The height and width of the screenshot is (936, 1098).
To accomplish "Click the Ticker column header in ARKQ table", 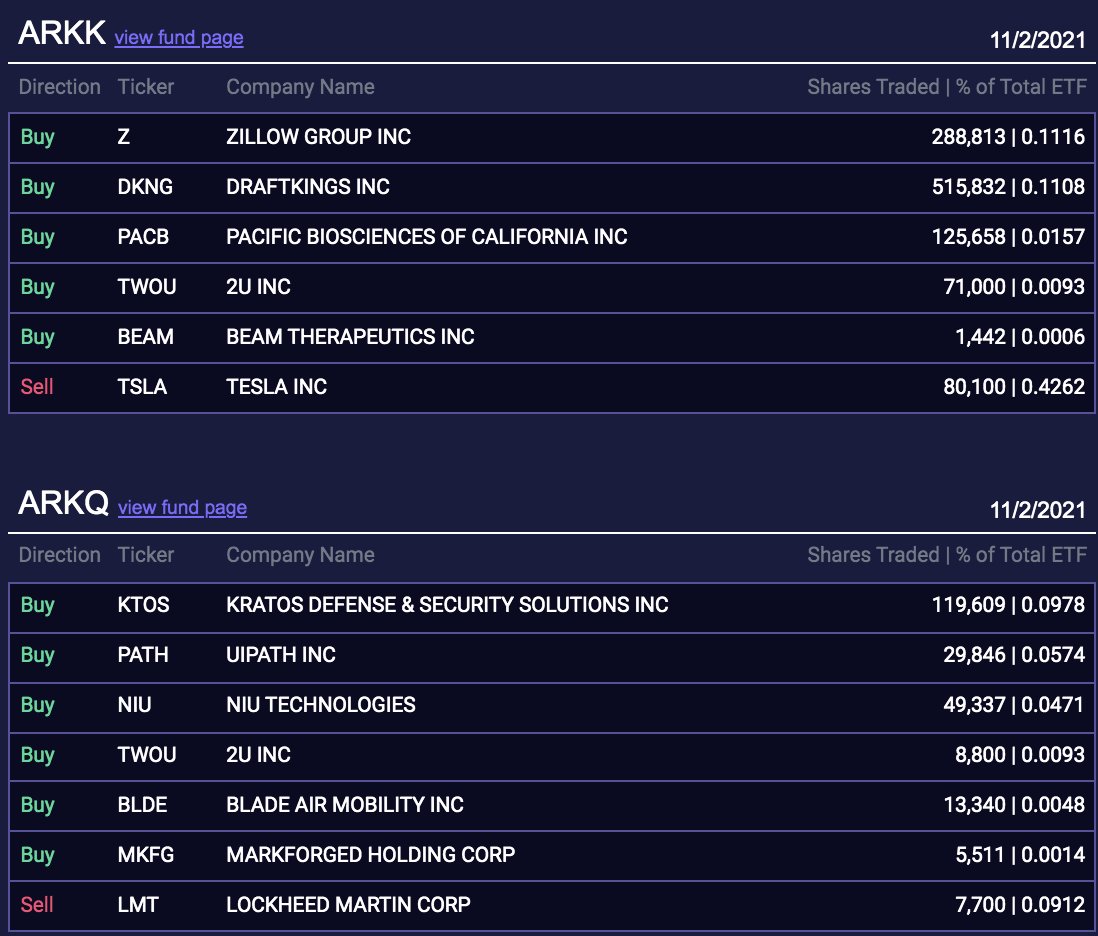I will click(x=146, y=554).
